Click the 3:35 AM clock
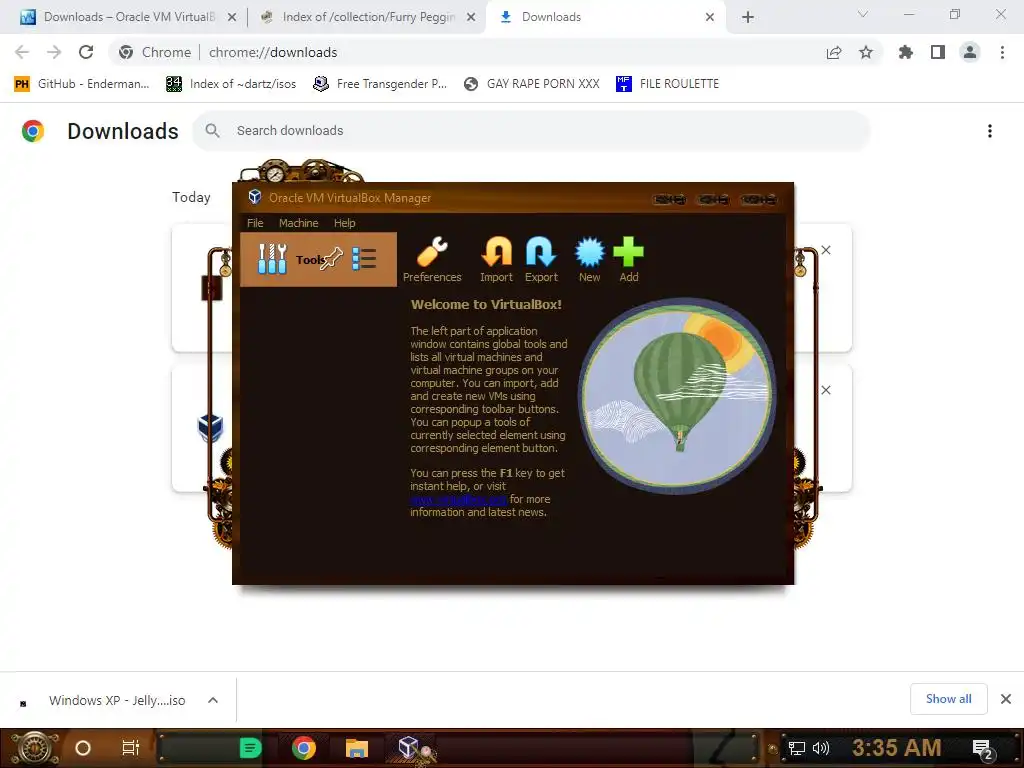 896,748
